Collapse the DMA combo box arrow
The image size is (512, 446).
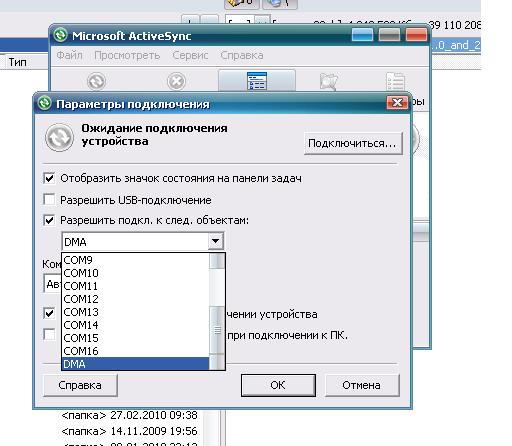[216, 241]
